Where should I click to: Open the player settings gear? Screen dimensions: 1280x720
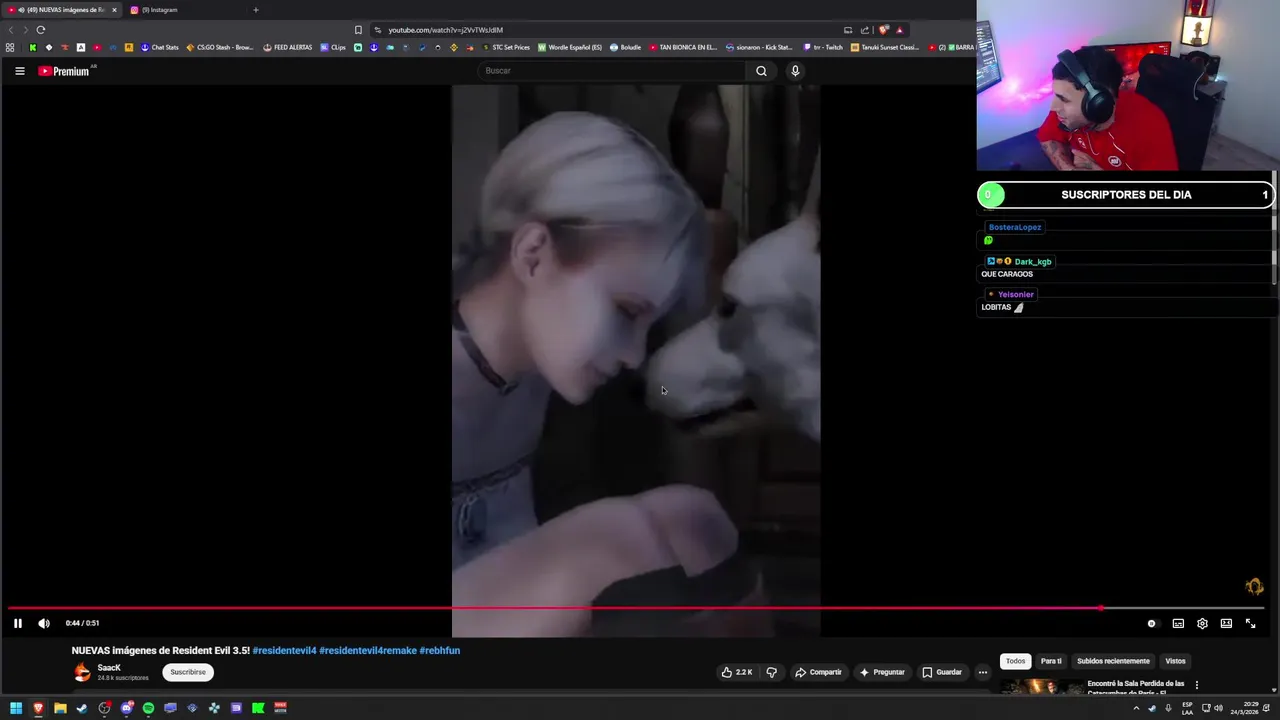1202,623
